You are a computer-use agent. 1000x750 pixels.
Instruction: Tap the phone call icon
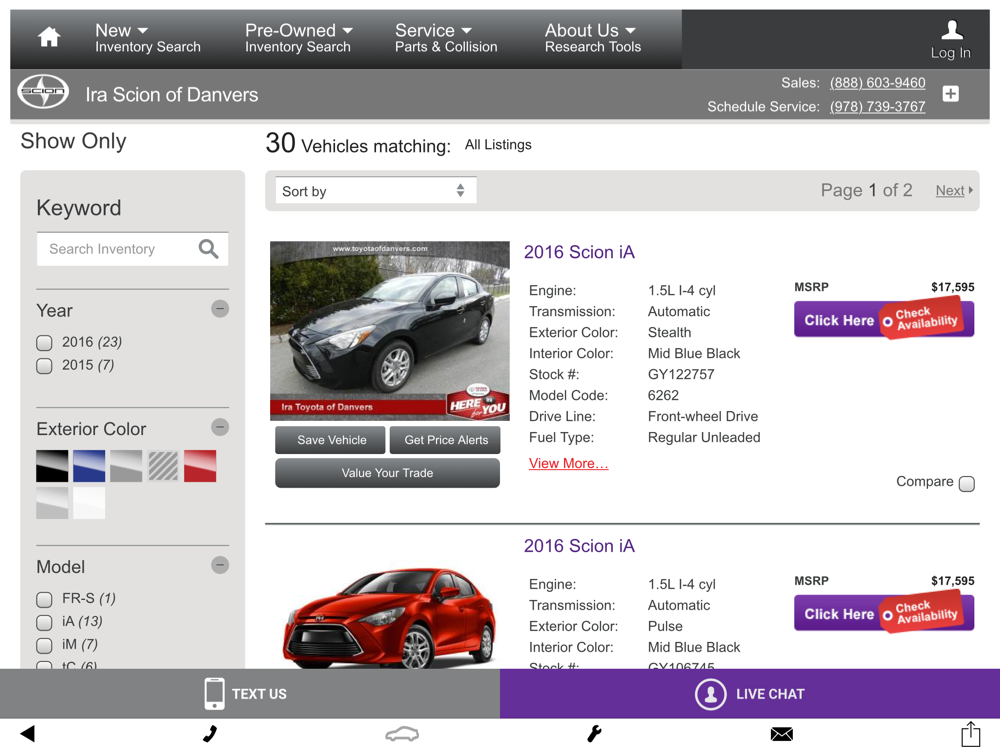(x=210, y=734)
